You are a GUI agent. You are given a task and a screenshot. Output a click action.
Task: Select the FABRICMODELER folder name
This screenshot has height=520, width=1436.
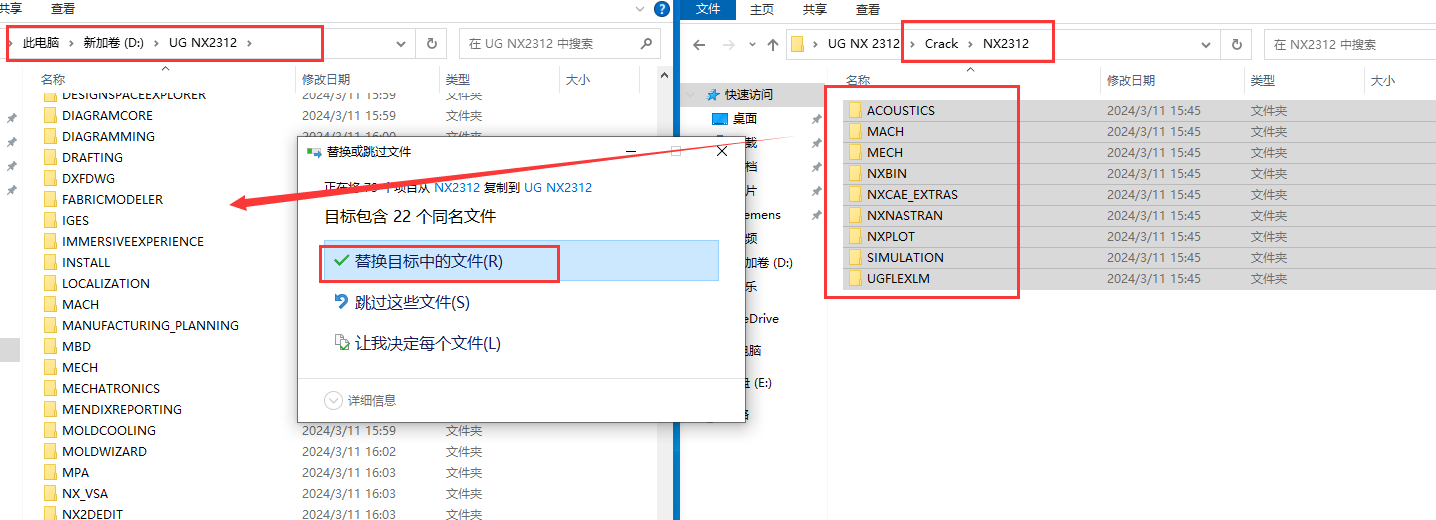[112, 199]
